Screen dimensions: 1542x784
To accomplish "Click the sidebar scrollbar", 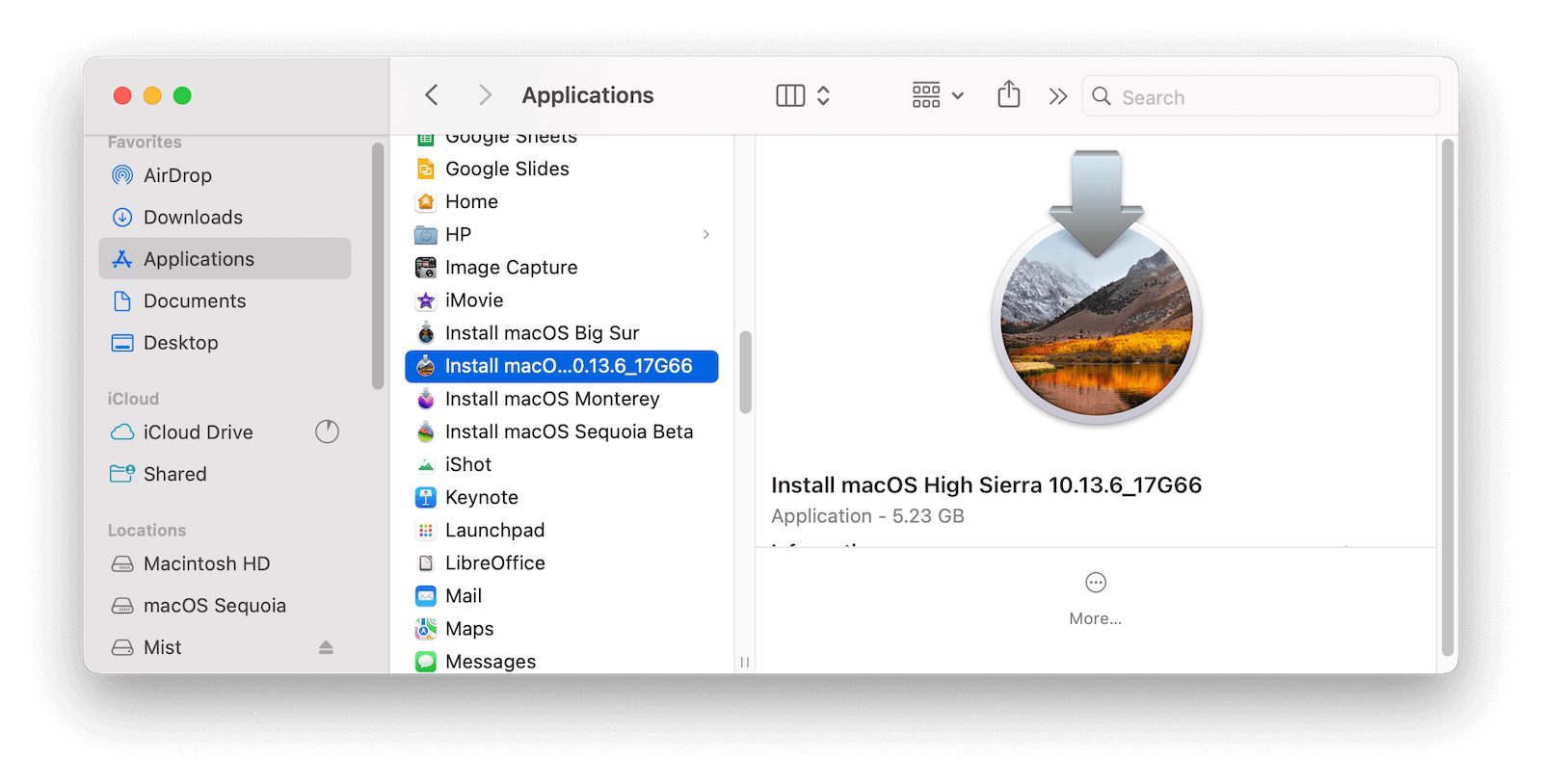I will pos(378,266).
